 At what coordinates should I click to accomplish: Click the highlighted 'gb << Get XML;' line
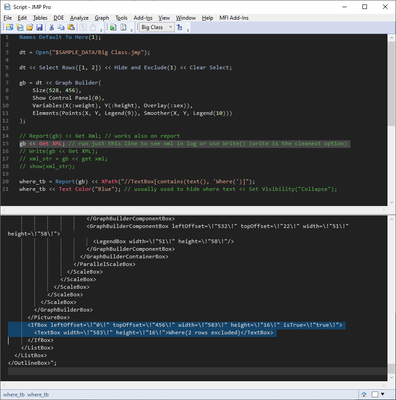click(185, 144)
